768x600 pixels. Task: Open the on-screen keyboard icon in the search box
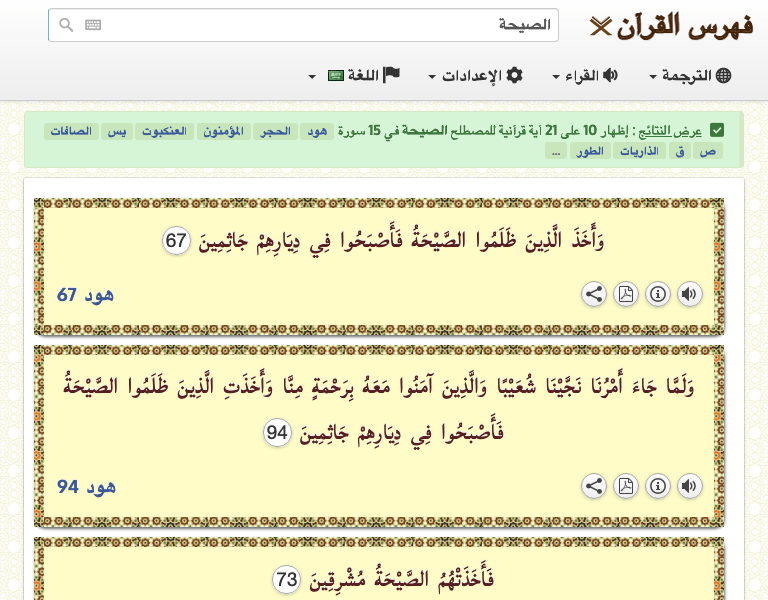(93, 25)
